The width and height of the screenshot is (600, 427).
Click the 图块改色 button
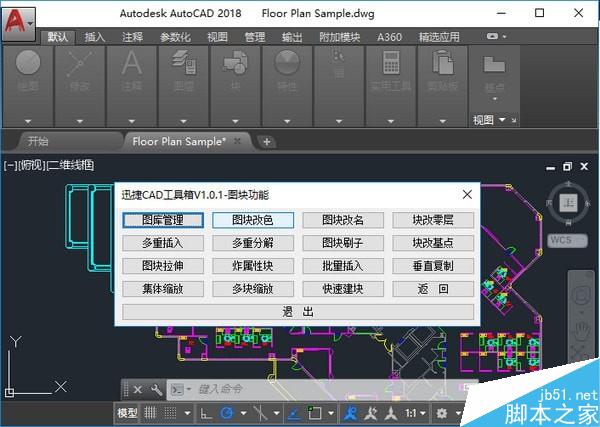[253, 220]
